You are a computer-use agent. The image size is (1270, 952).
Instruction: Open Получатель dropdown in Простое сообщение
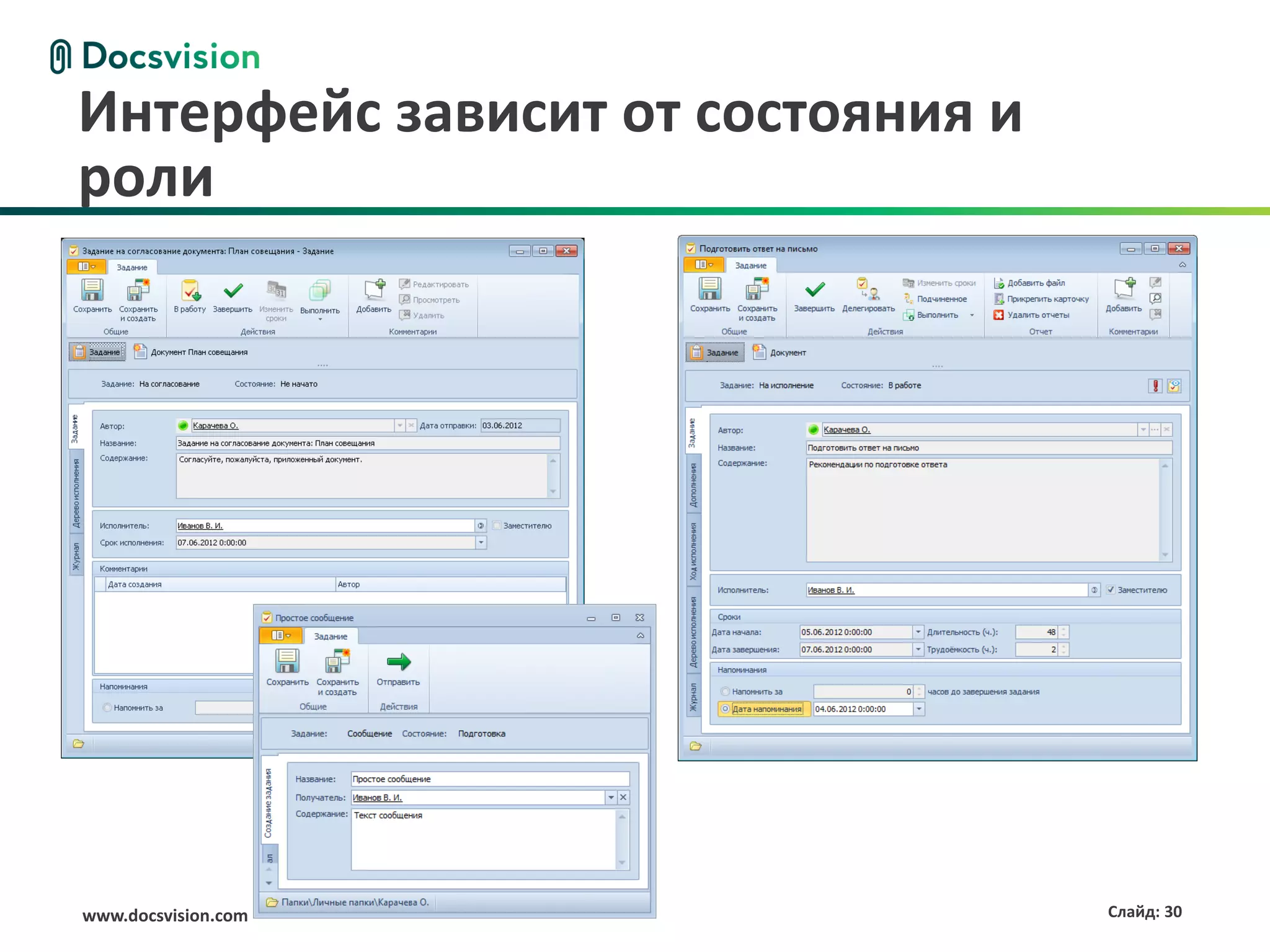pos(611,797)
